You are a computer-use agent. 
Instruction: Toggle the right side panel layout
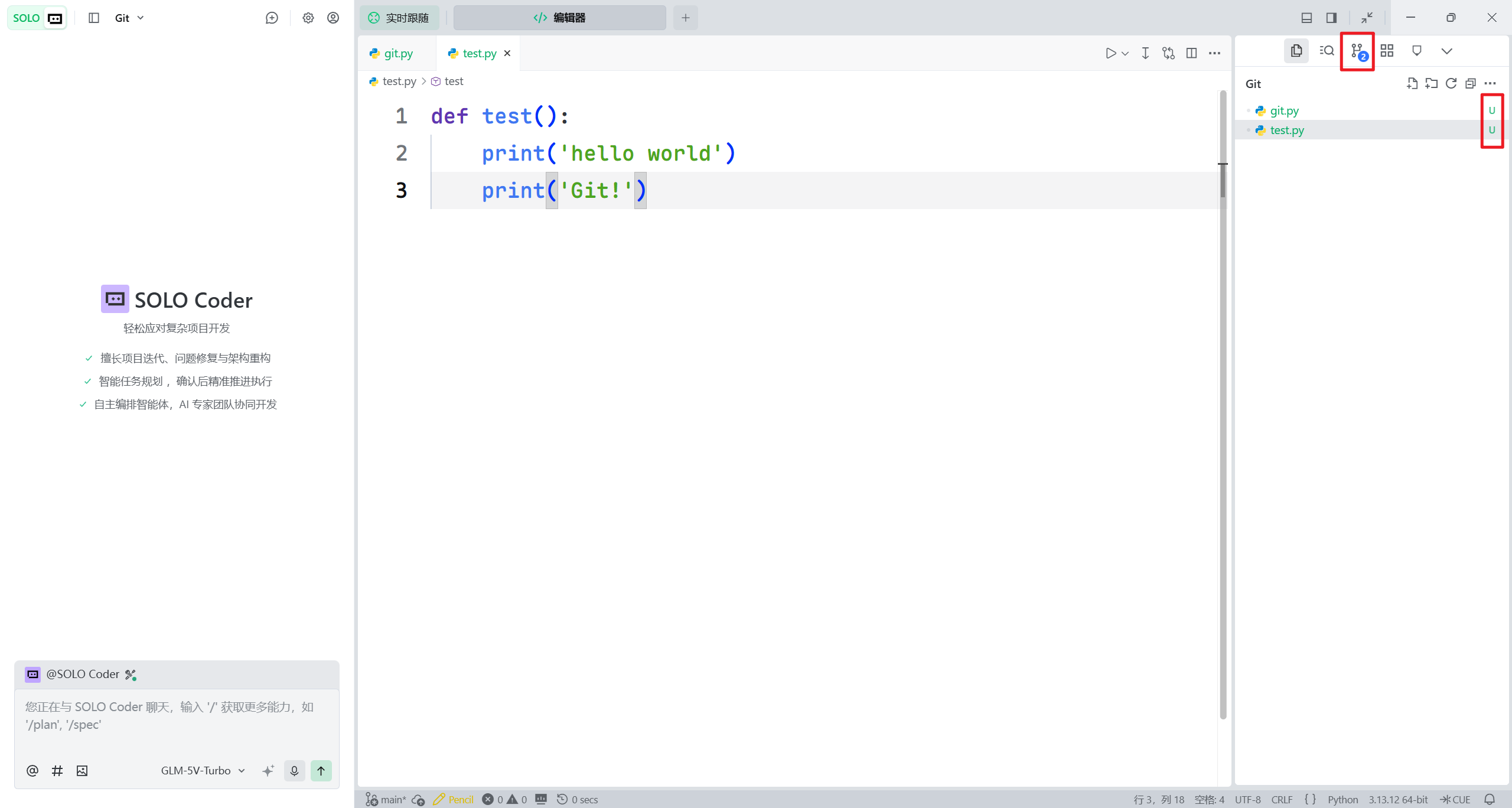[1331, 18]
